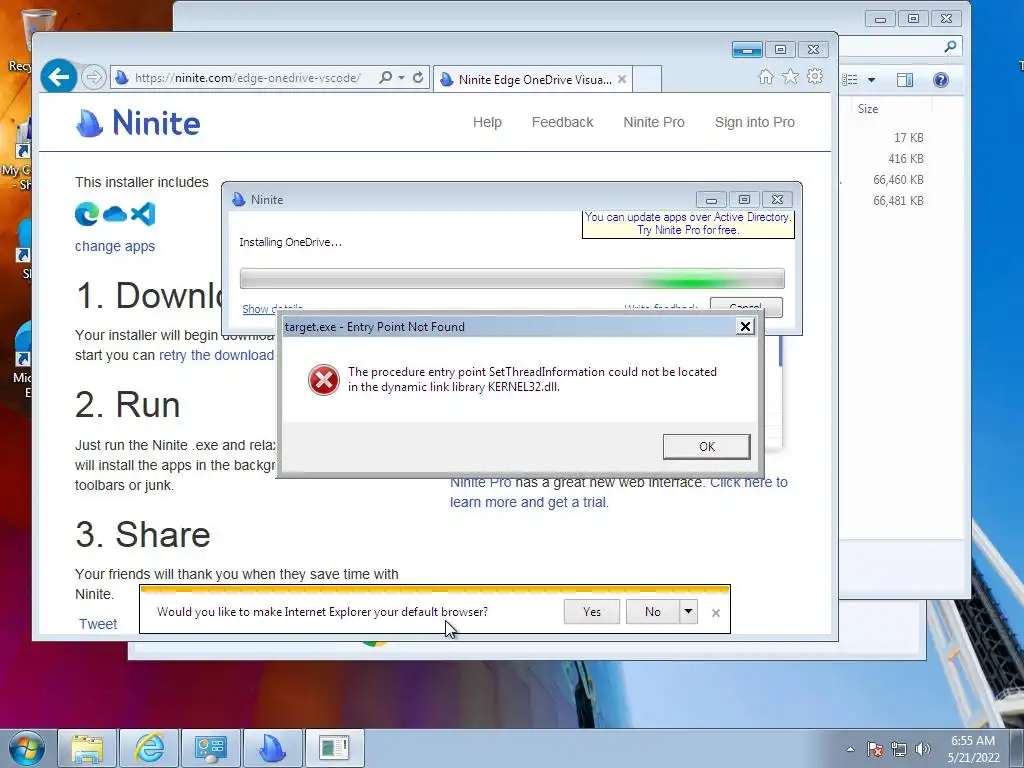Open Windows Explorer from taskbar
Viewport: 1024px width, 768px height.
click(87, 748)
